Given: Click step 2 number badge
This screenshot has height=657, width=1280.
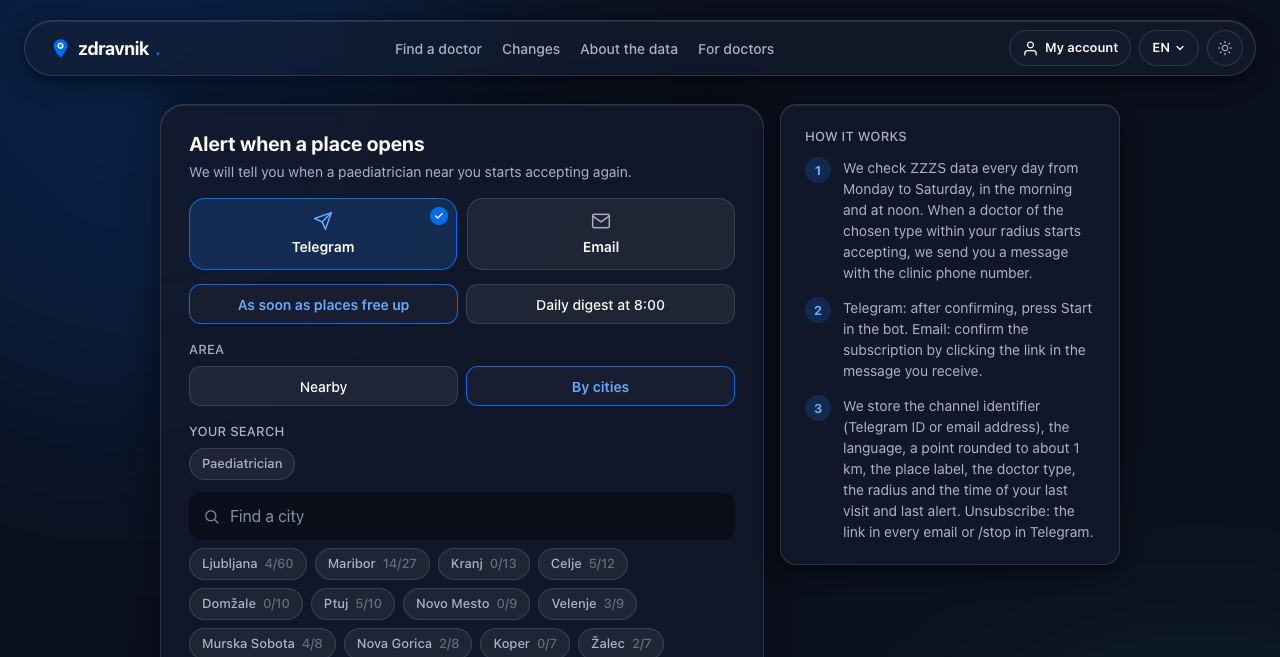Looking at the screenshot, I should tap(818, 310).
